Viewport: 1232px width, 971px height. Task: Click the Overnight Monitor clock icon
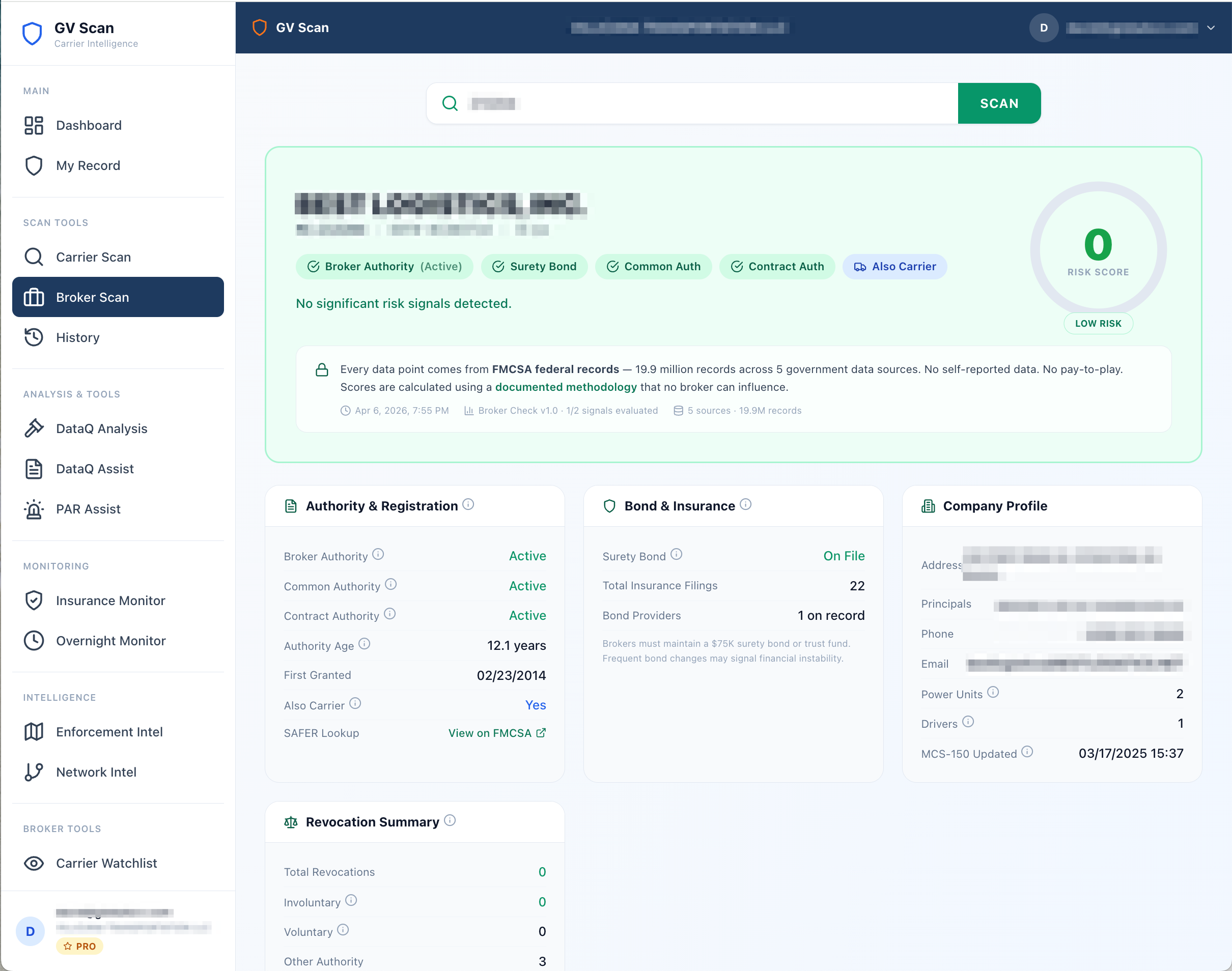click(x=34, y=641)
